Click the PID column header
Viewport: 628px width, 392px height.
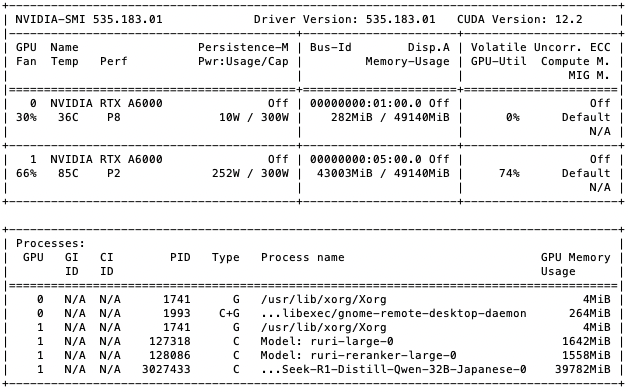tap(180, 257)
